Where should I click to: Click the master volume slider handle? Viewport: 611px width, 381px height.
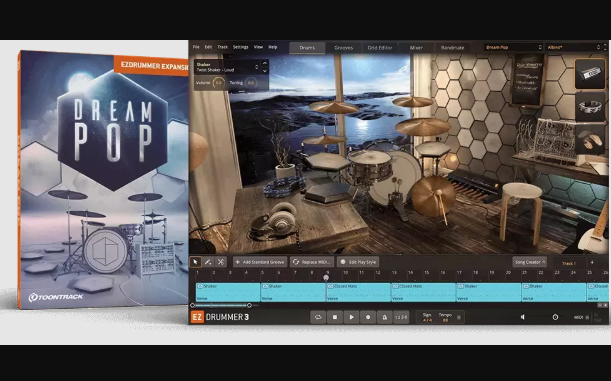pyautogui.click(x=555, y=318)
